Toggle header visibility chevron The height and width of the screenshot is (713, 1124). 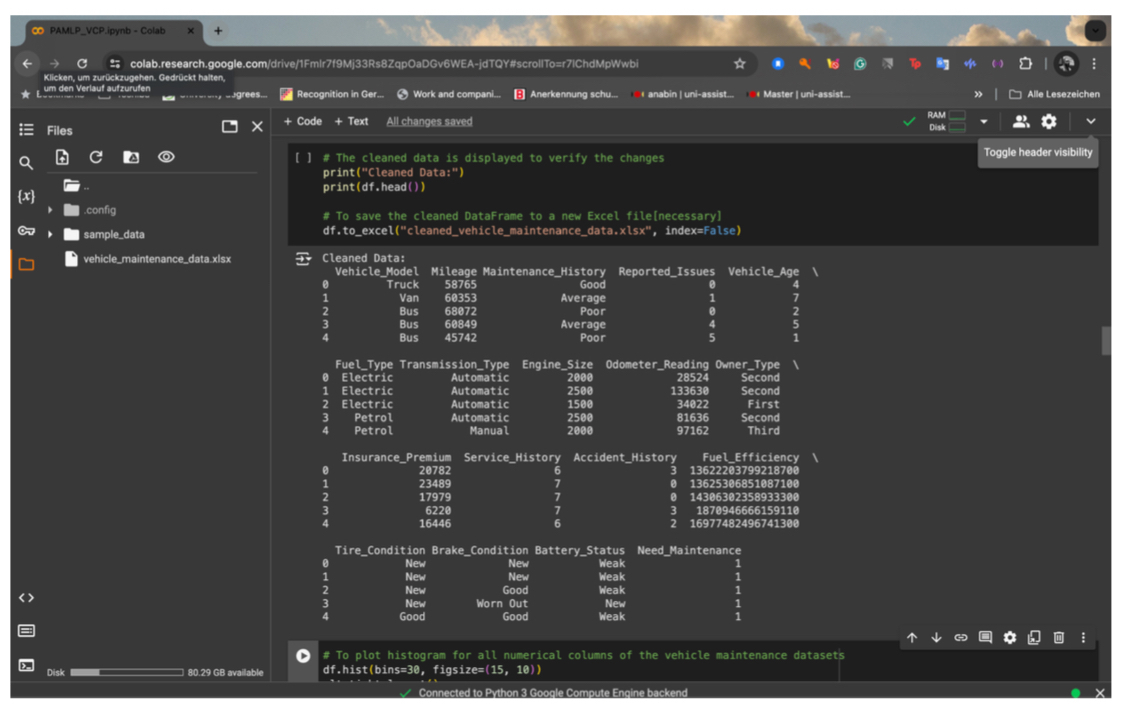[x=1090, y=121]
